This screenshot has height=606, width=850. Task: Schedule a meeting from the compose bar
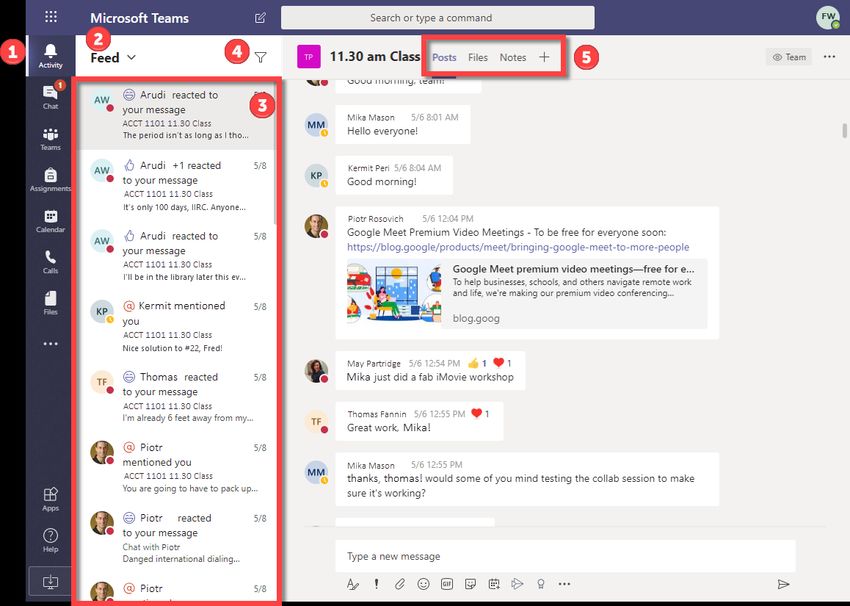click(494, 584)
